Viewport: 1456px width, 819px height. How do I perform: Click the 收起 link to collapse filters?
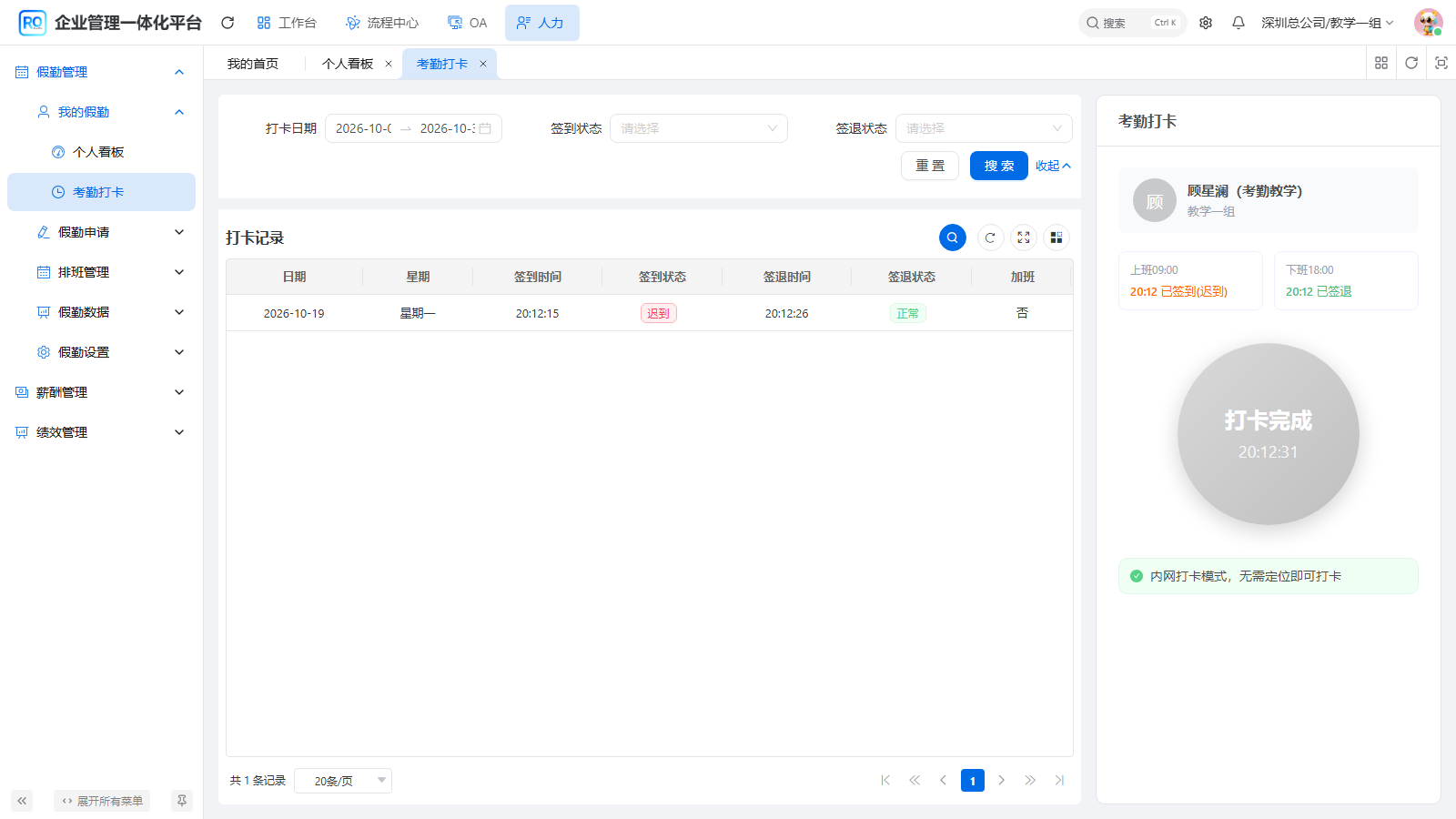coord(1053,166)
